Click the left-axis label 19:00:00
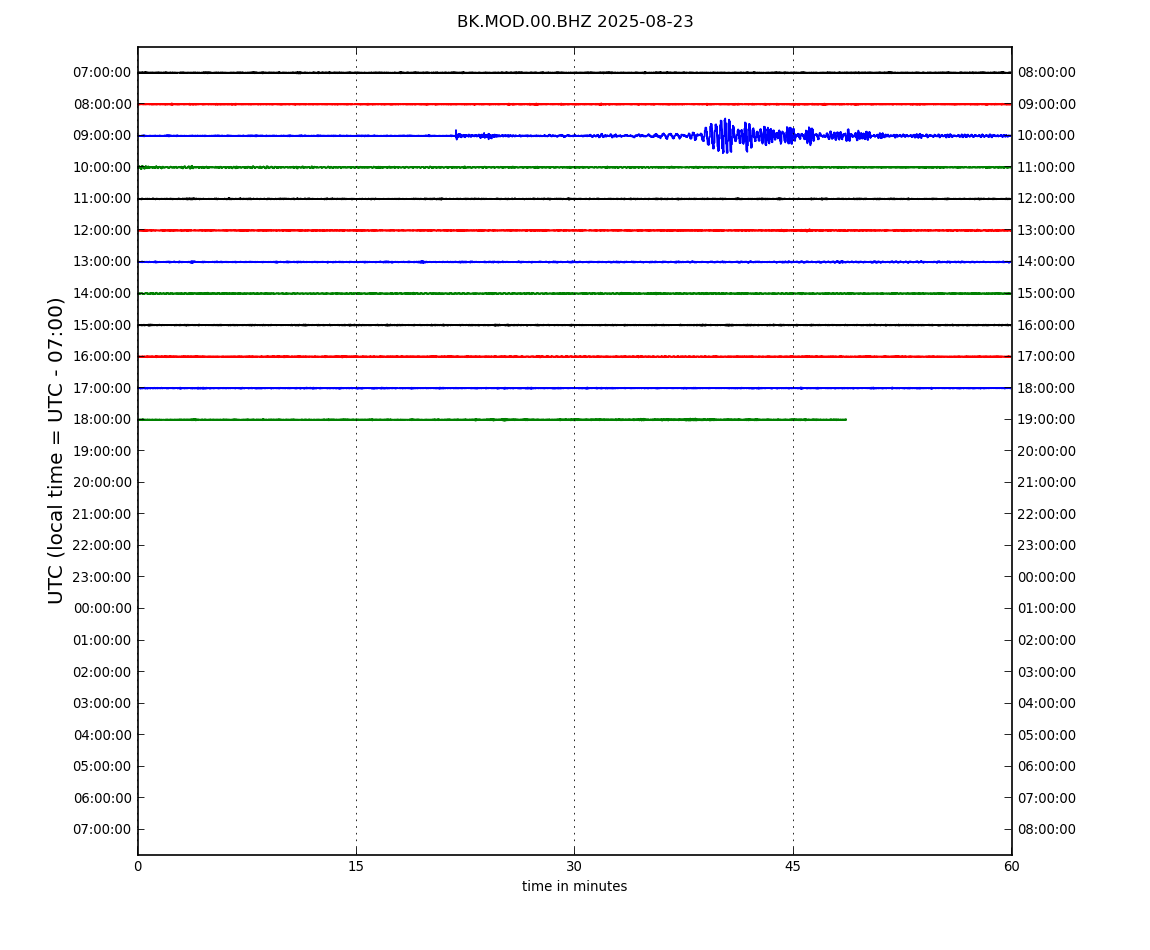This screenshot has height=950, width=1150. (102, 451)
